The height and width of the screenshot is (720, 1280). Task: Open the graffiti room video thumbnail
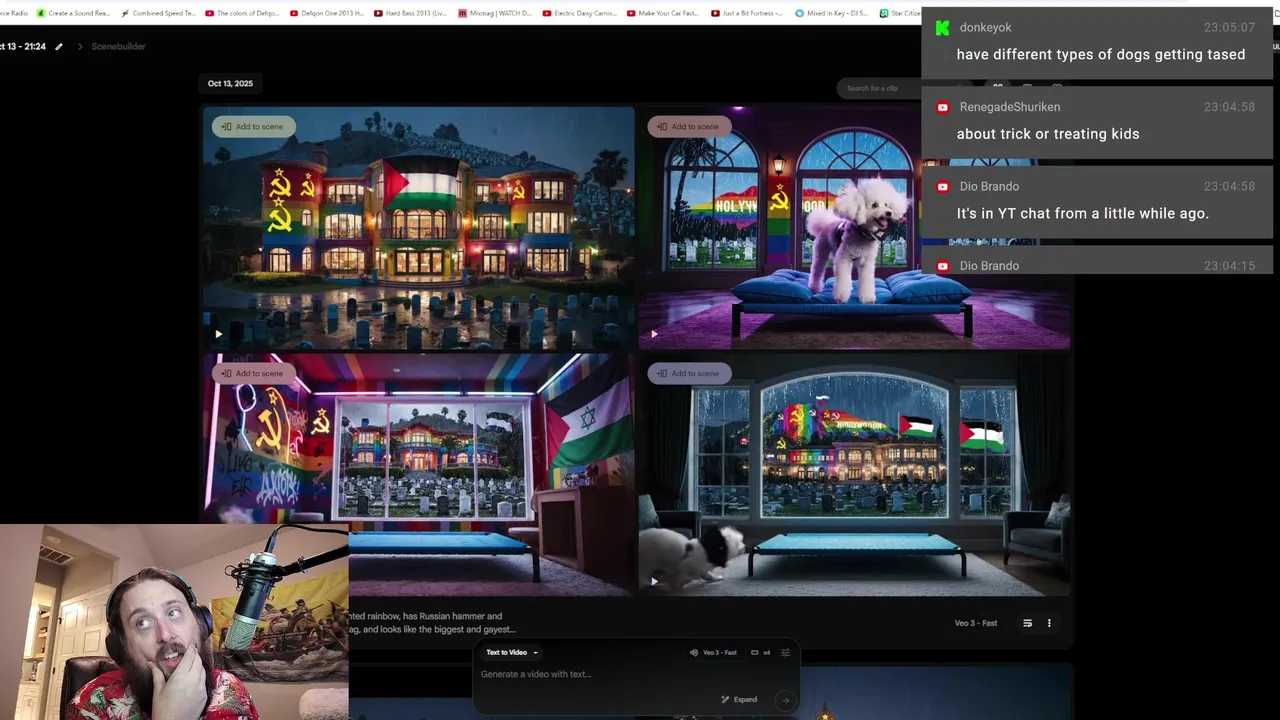(418, 474)
